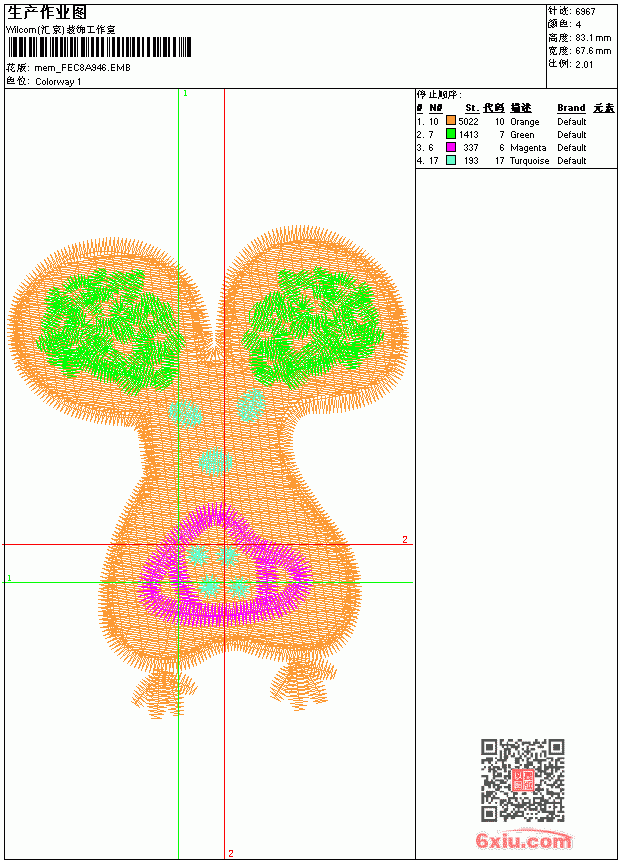Viewport: 620px width, 860px height.
Task: Click the turquoise nose spot in design
Action: (x=216, y=461)
